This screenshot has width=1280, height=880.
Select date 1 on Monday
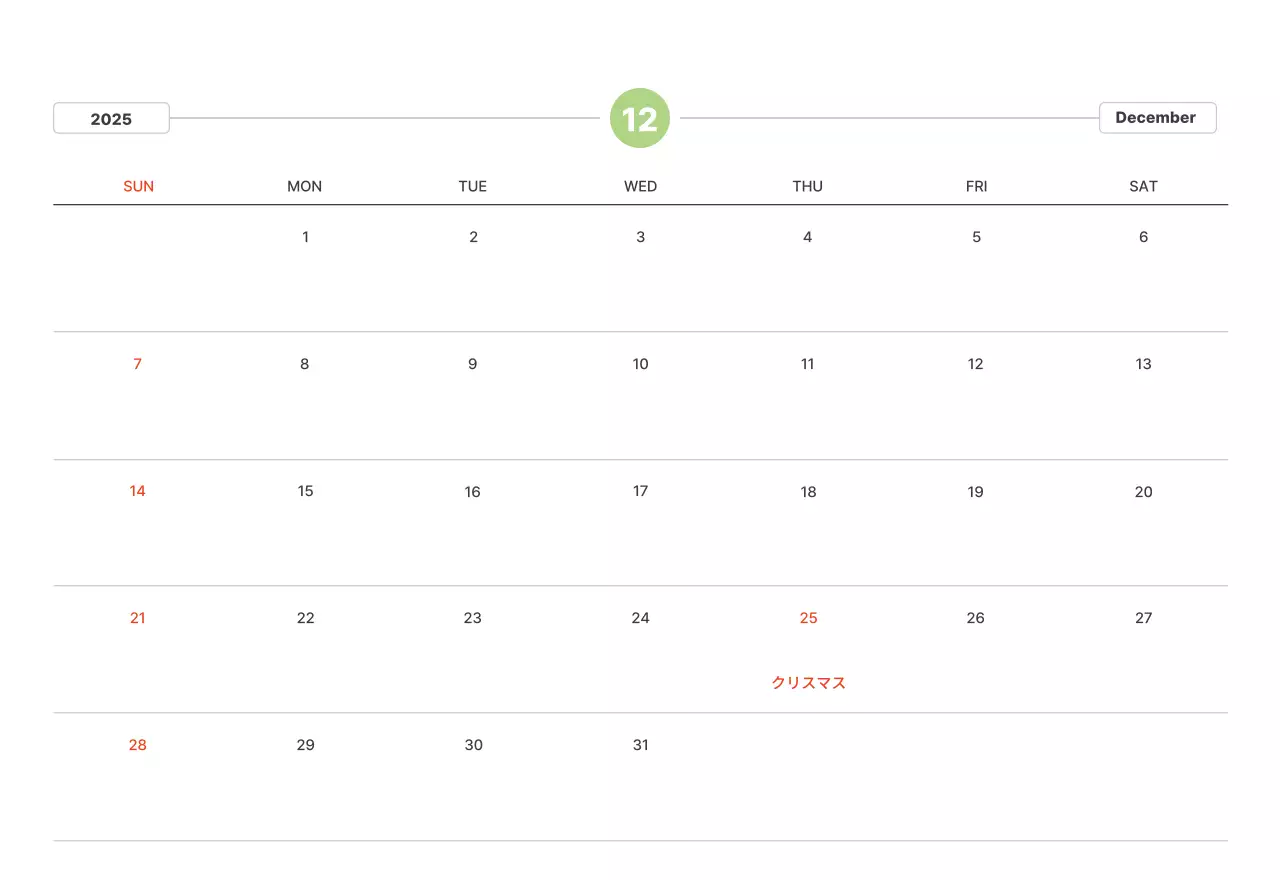305,237
